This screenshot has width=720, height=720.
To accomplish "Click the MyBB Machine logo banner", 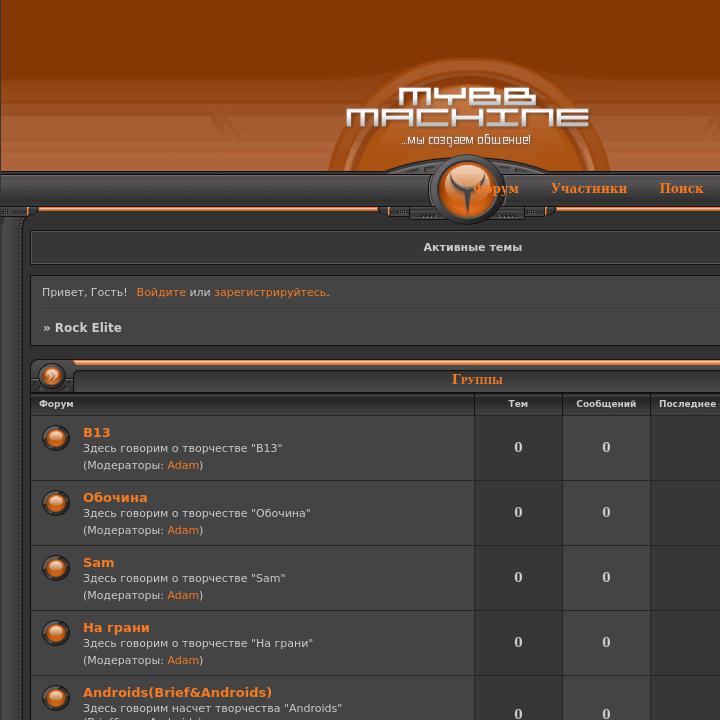I will (x=467, y=108).
